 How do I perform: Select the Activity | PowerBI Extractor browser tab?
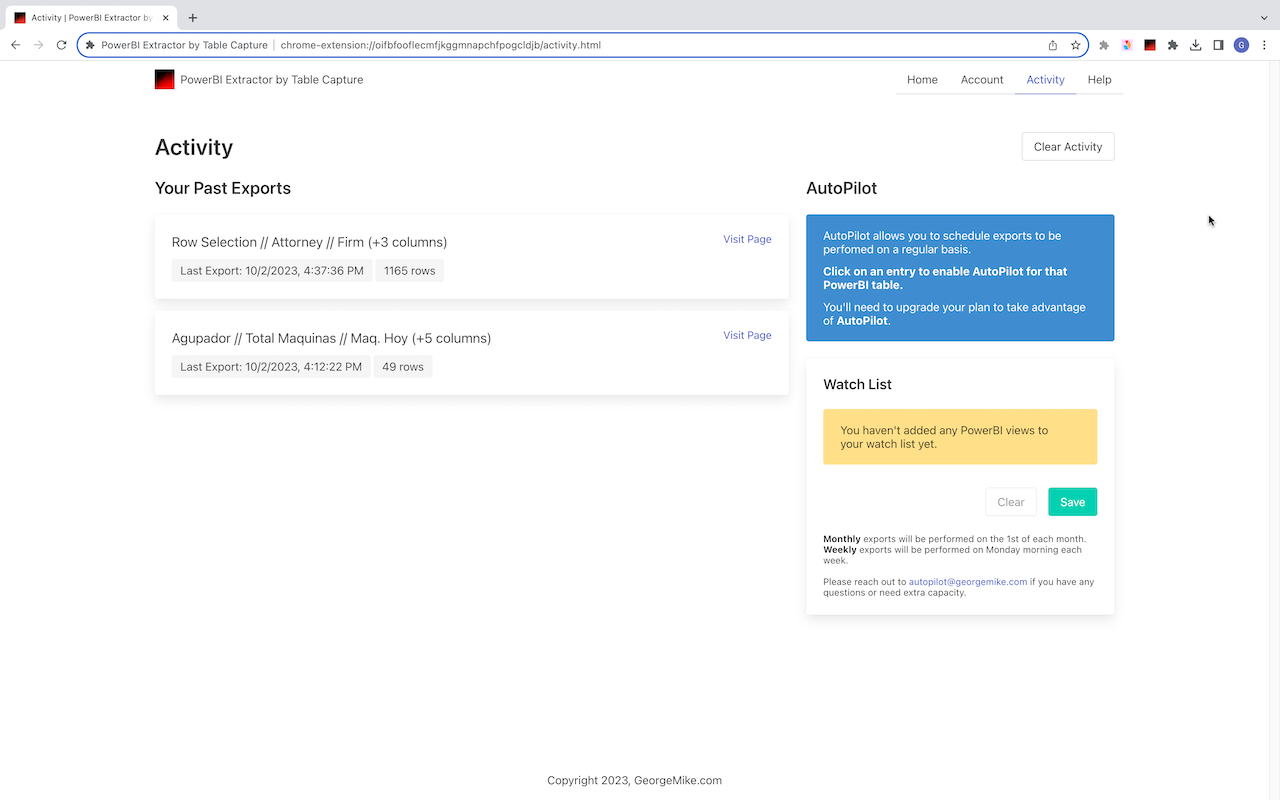pyautogui.click(x=90, y=18)
